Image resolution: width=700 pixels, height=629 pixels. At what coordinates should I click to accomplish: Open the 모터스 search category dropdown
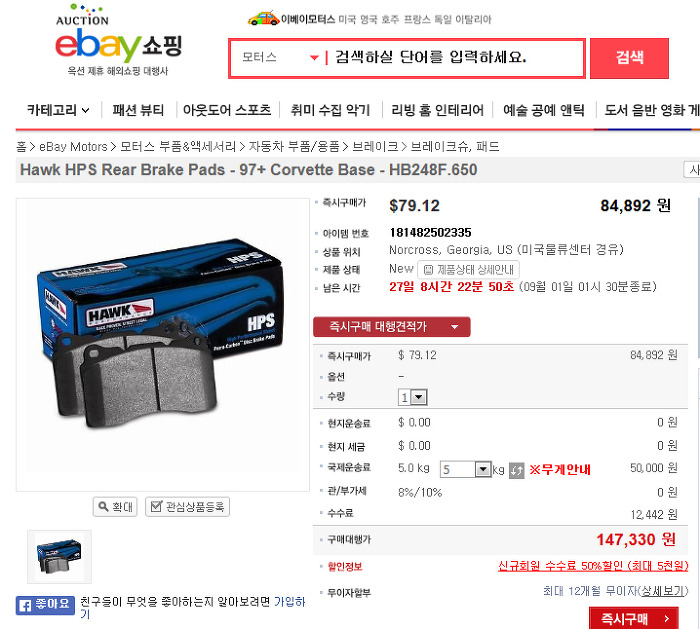[280, 58]
